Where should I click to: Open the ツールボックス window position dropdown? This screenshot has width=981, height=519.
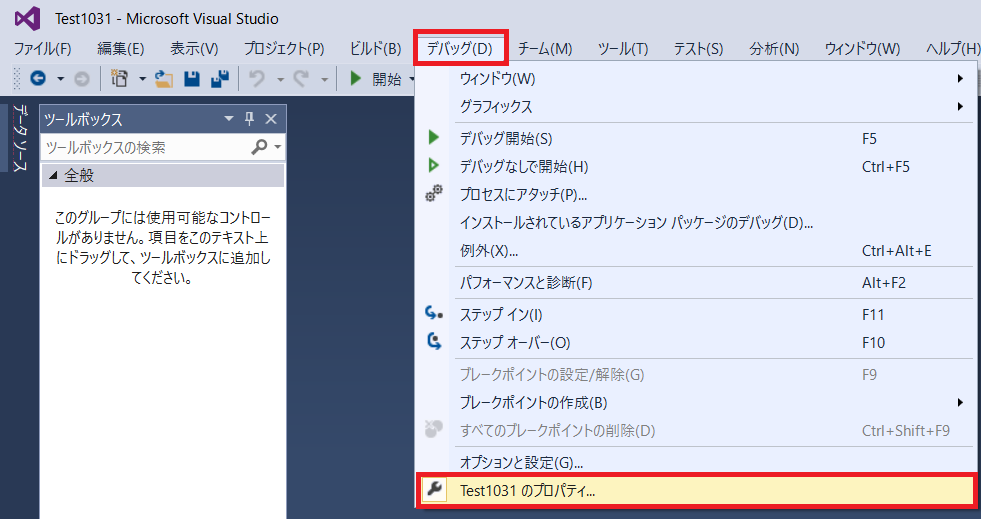pos(229,119)
